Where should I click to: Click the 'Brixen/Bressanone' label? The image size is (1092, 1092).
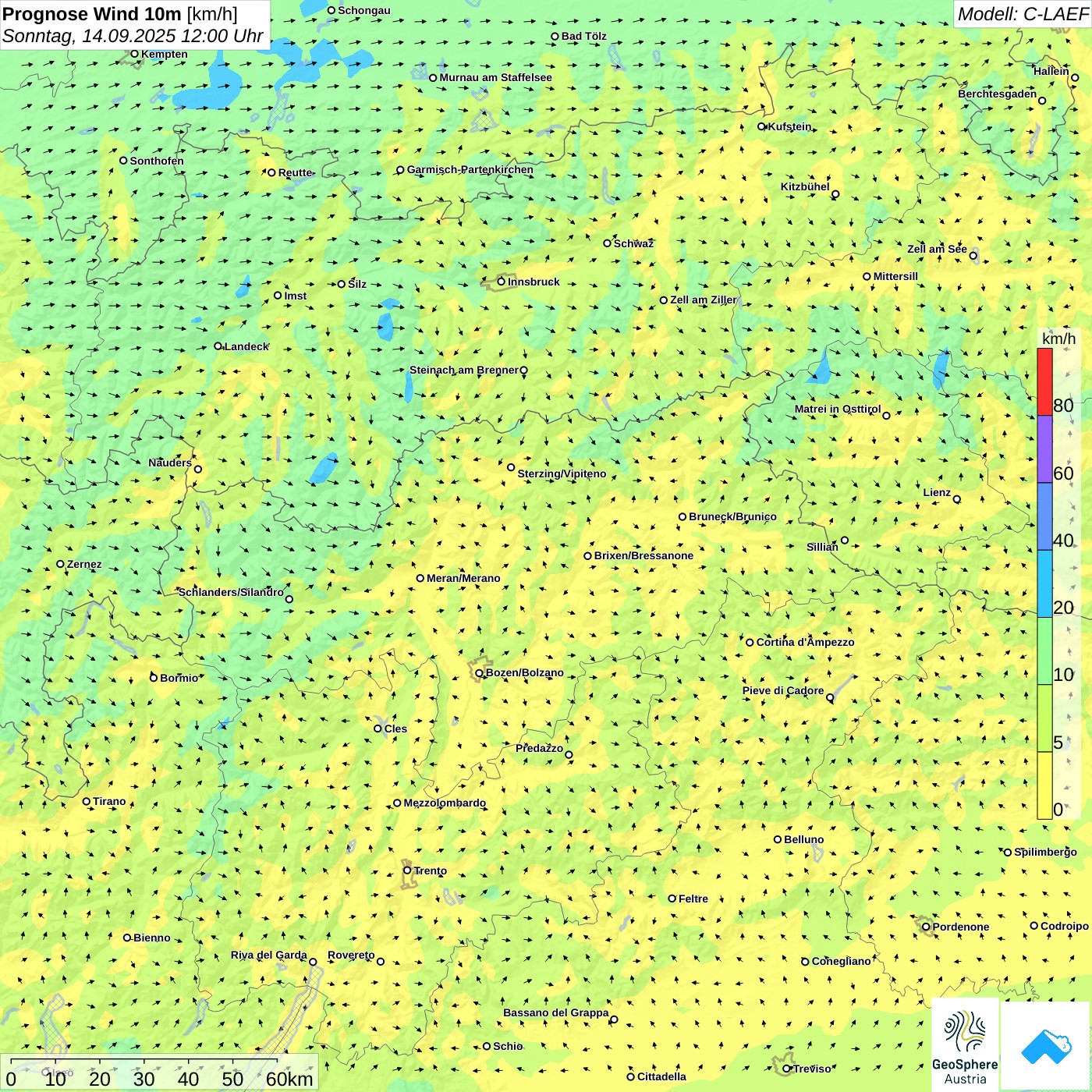(x=643, y=555)
